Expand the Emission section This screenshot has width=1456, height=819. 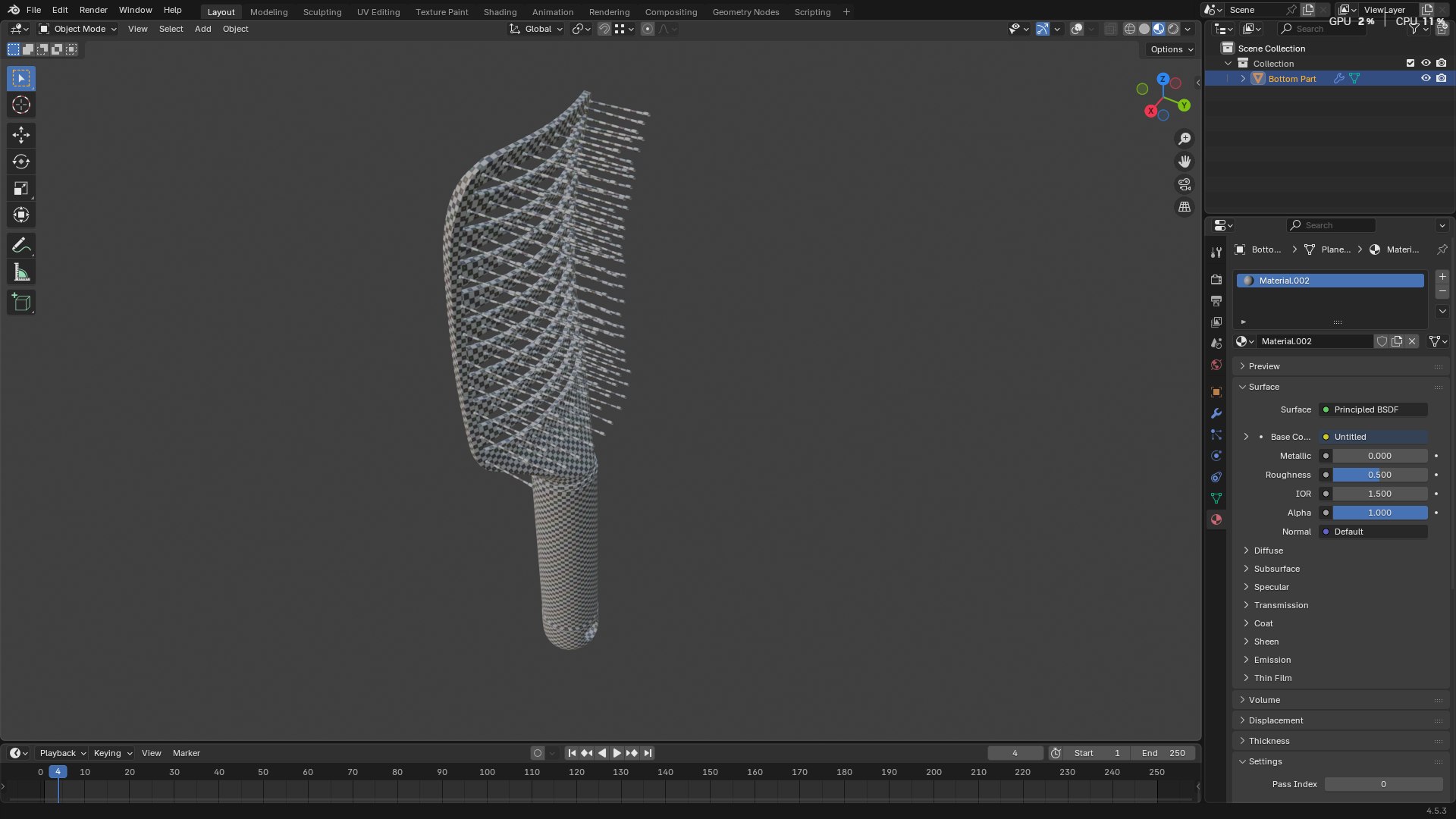tap(1272, 660)
